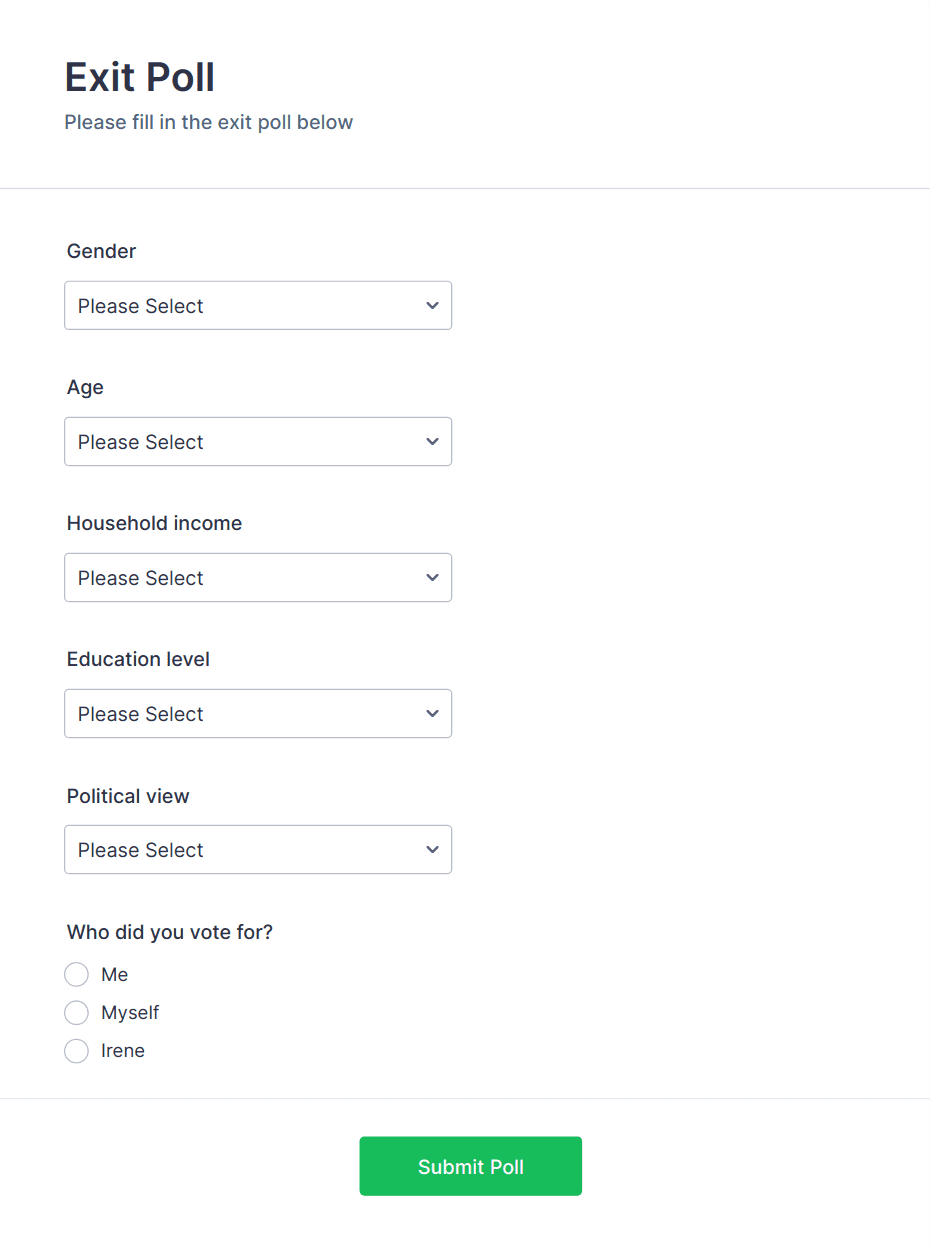
Task: Click the Please Select text in the Gender dropdown
Action: tap(140, 305)
